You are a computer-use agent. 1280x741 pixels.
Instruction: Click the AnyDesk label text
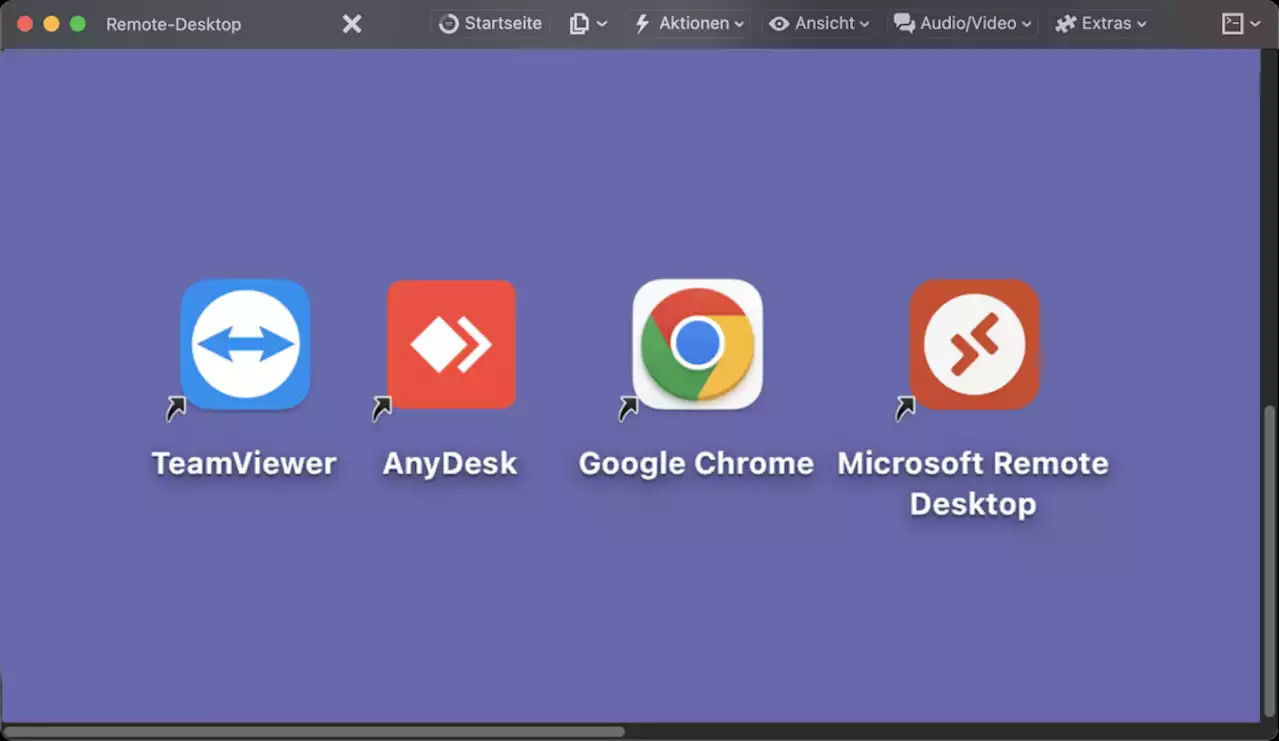(x=450, y=463)
